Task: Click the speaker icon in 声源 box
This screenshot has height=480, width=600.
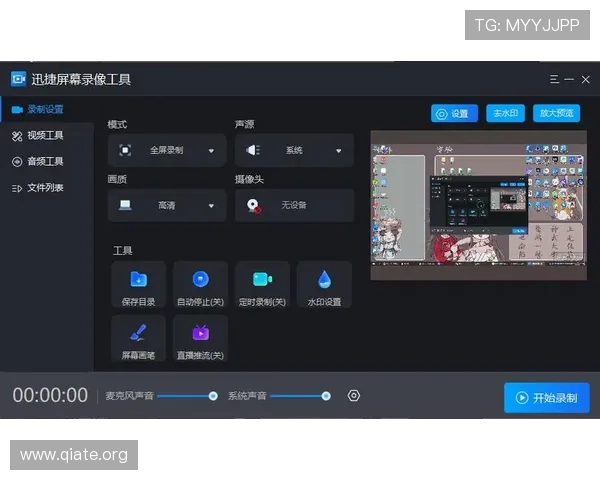Action: pyautogui.click(x=253, y=150)
